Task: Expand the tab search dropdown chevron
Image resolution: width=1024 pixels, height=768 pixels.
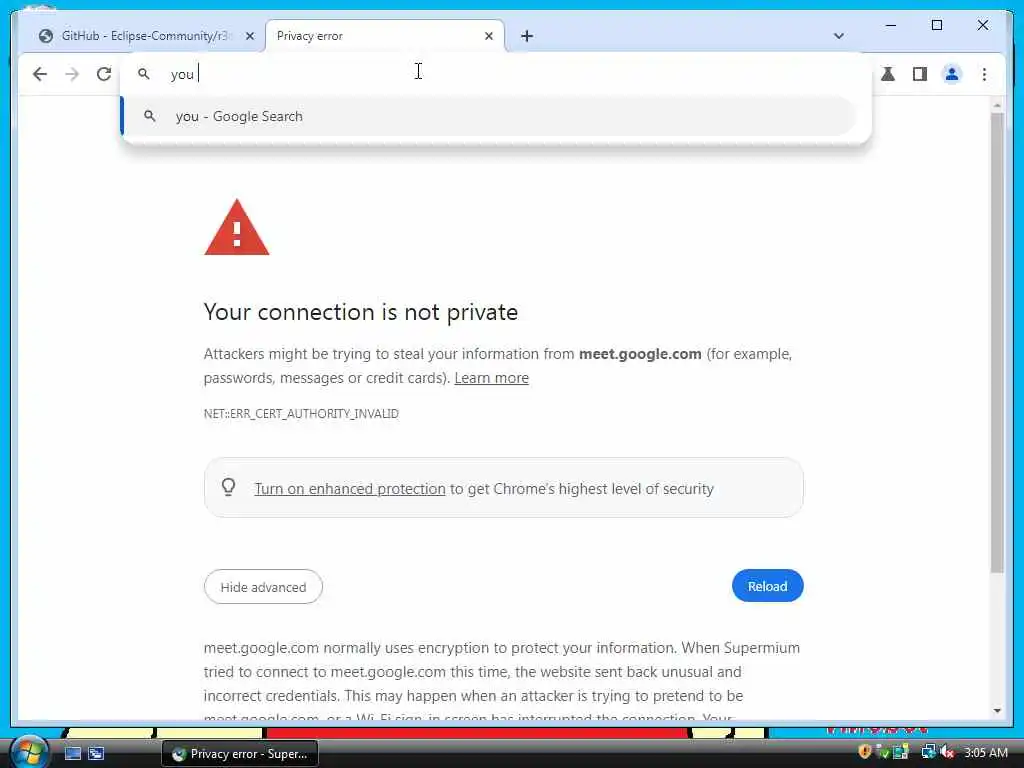Action: [839, 36]
